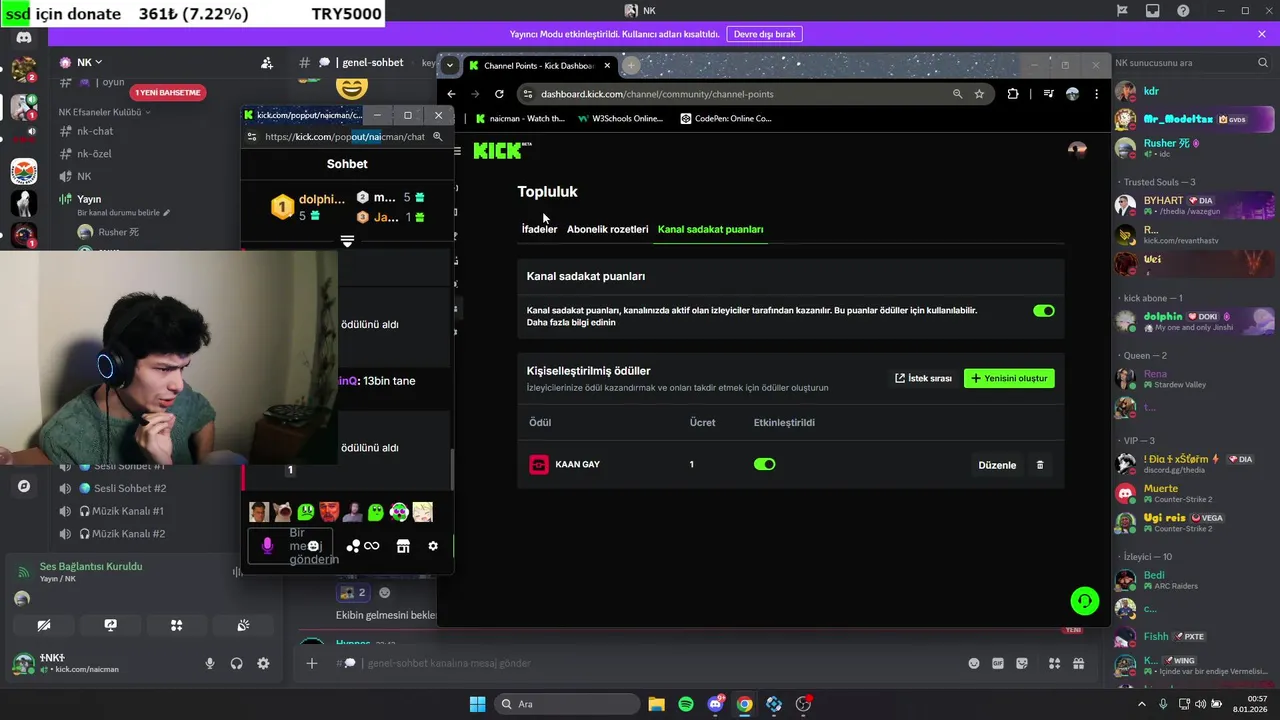This screenshot has height=720, width=1280.
Task: Open Discord direct messages home icon
Action: 24,37
